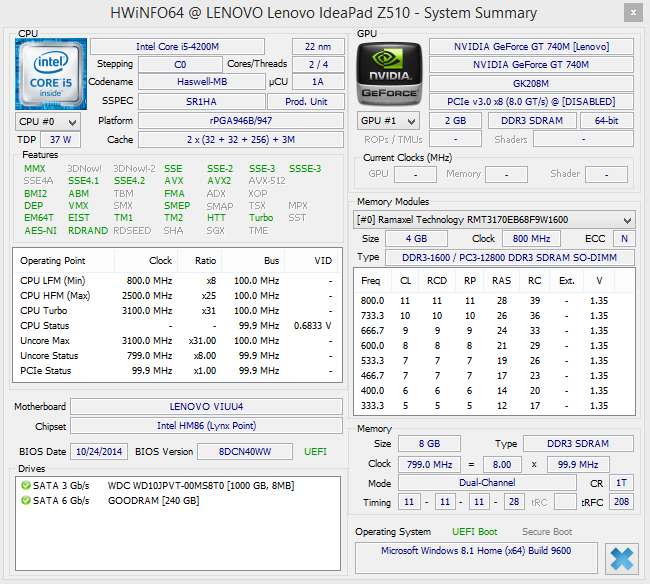Click the AES-NI feature label

40,230
